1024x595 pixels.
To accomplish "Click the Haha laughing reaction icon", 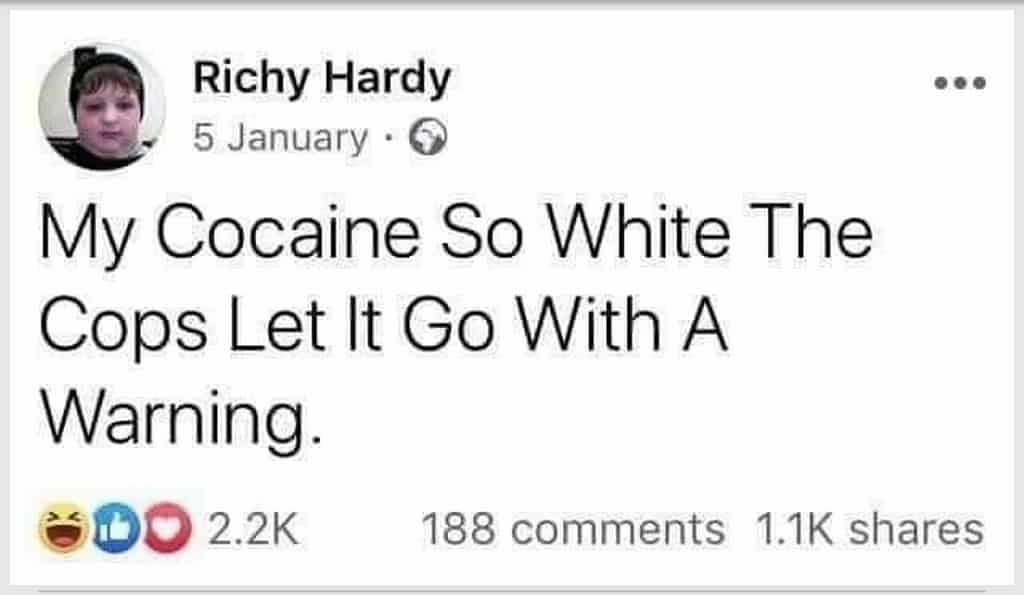I will point(64,528).
